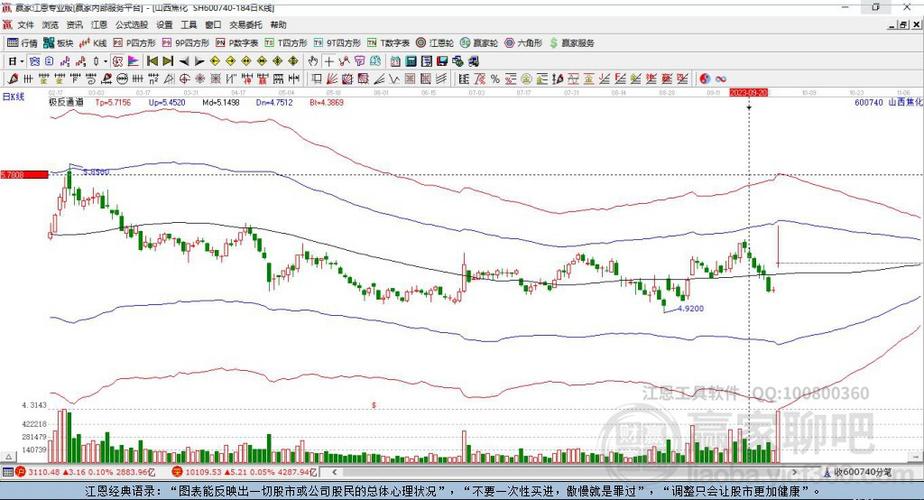Click the 收600740分笔 status entry
Viewport: 924px width, 500px height.
pos(858,472)
